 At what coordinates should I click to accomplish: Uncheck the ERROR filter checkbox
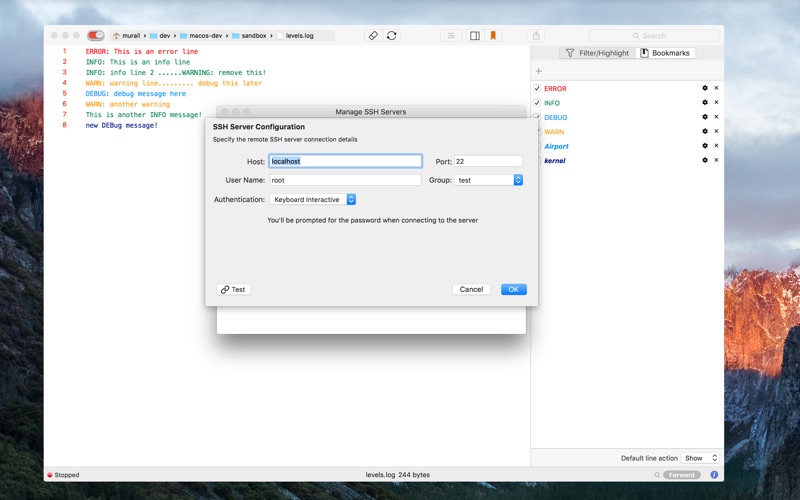(x=537, y=88)
